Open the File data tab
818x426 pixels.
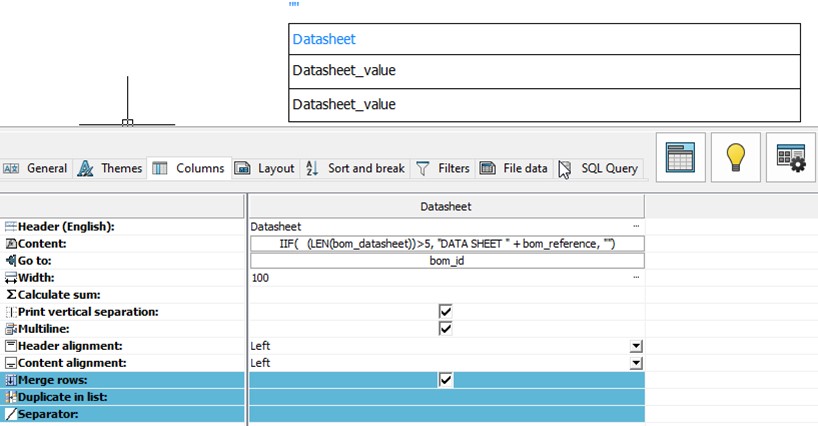point(514,169)
